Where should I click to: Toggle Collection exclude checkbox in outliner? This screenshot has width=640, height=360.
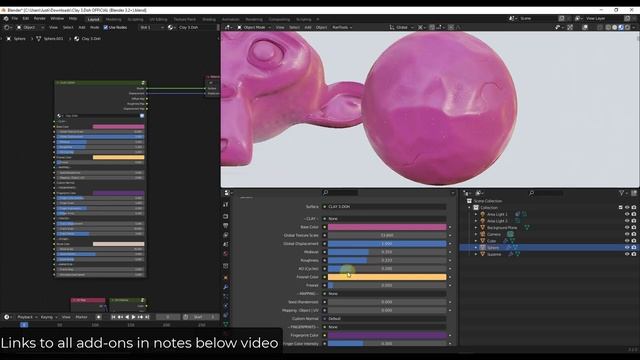(620, 207)
